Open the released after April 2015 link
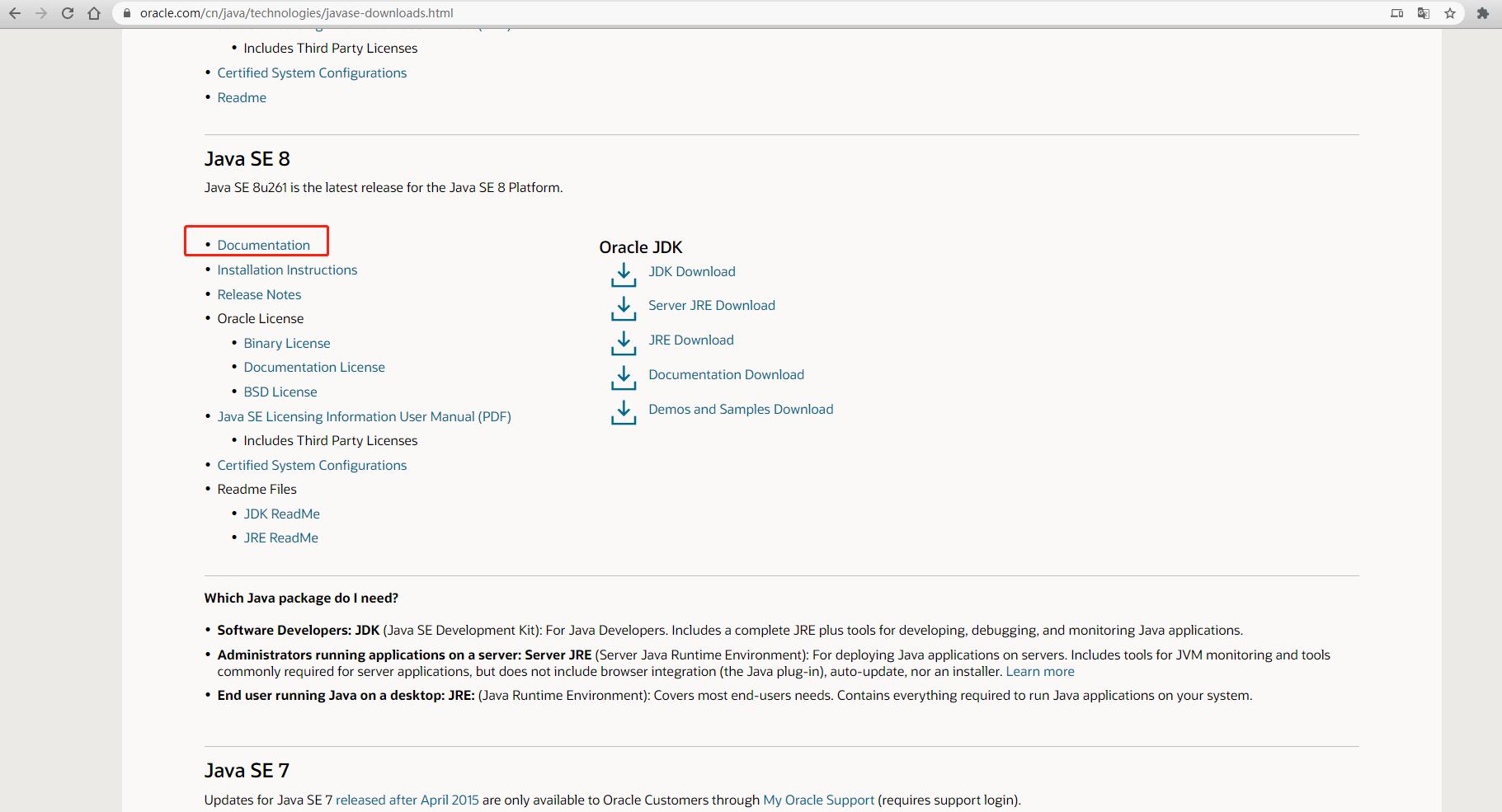This screenshot has width=1502, height=812. pyautogui.click(x=407, y=800)
